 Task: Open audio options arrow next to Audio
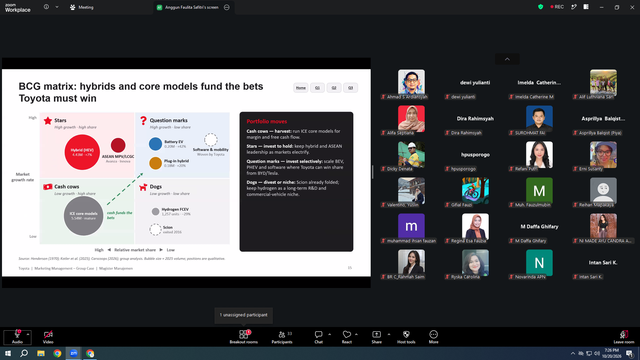[x=28, y=334]
